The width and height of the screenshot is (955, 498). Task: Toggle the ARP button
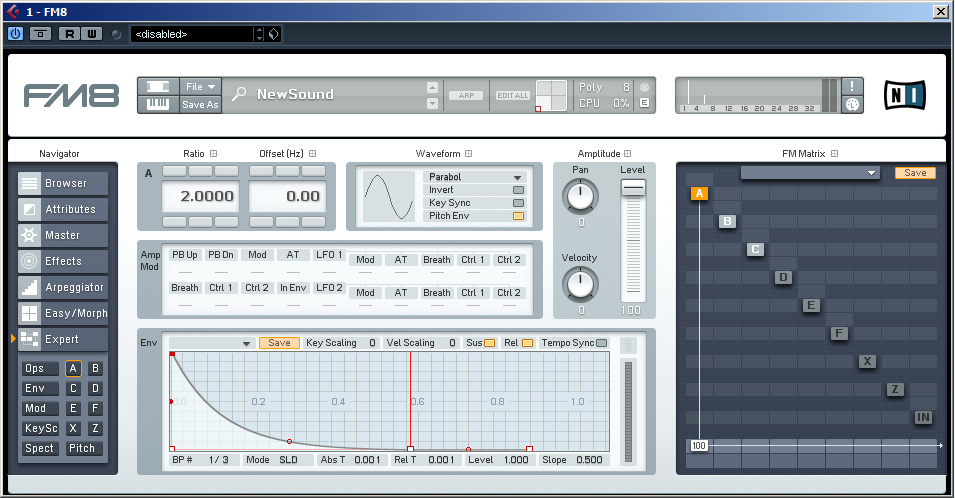[x=467, y=96]
